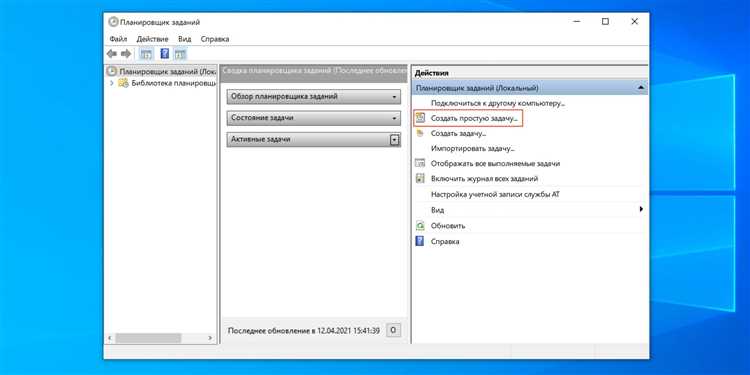Click the left pane scrollbar right arrow
The height and width of the screenshot is (375, 750).
[x=210, y=338]
